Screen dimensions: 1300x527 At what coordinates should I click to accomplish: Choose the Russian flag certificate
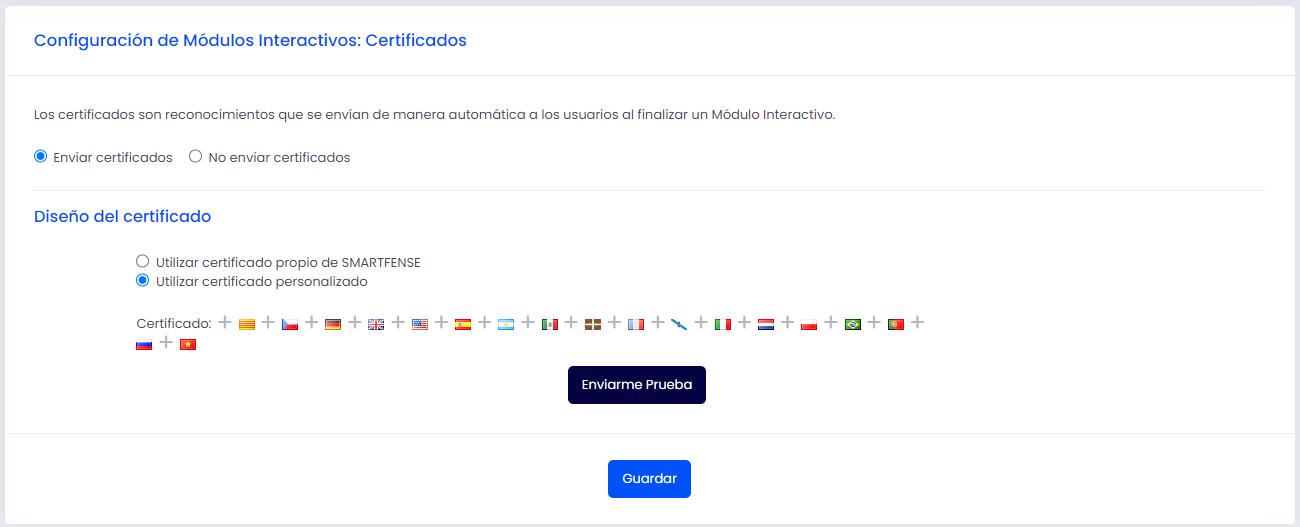pos(144,345)
